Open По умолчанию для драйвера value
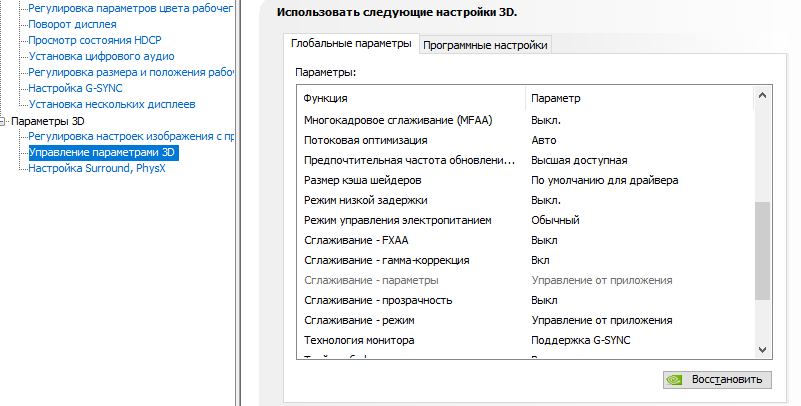Viewport: 801px width, 406px height. (604, 180)
